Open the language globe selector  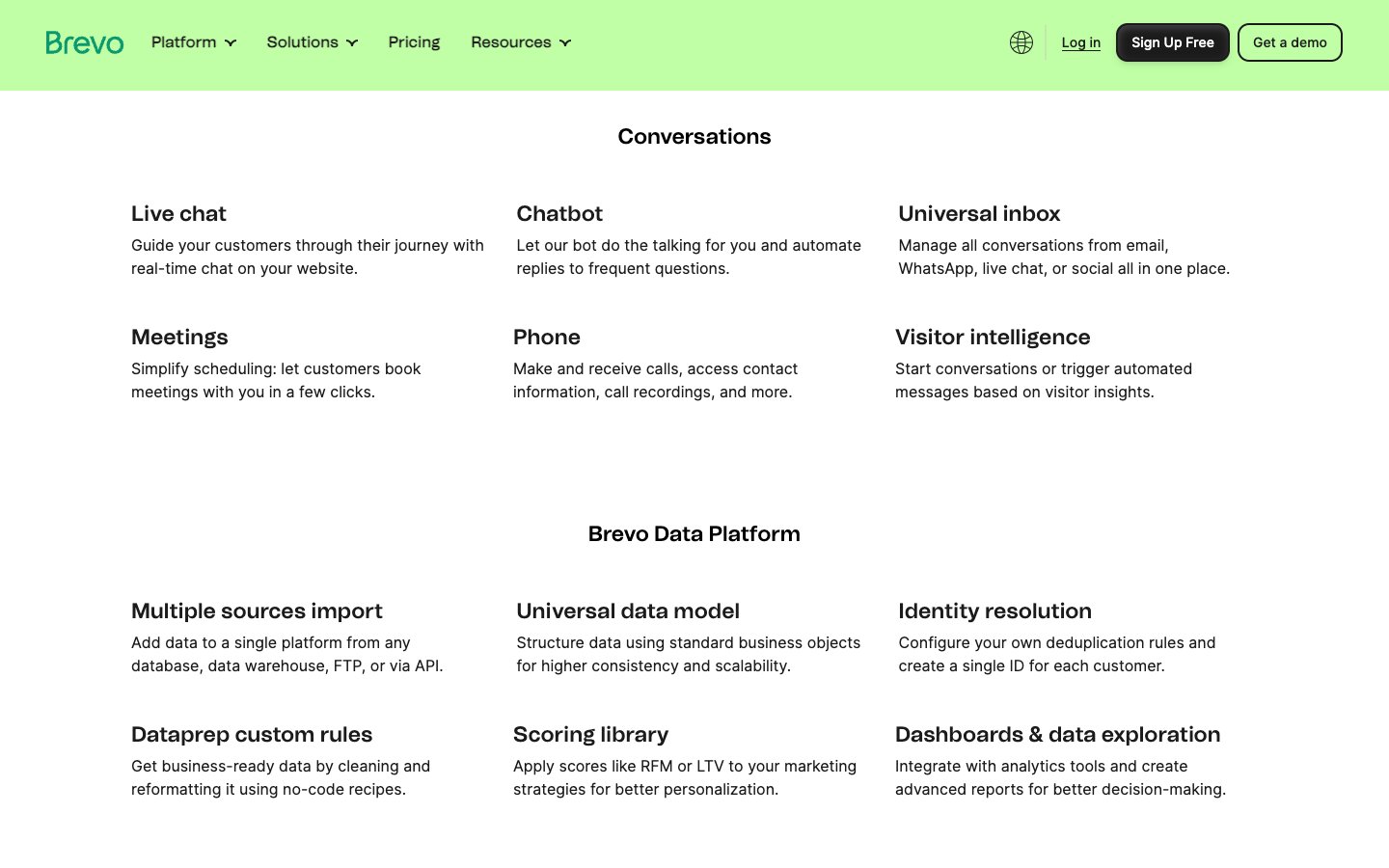(x=1021, y=42)
